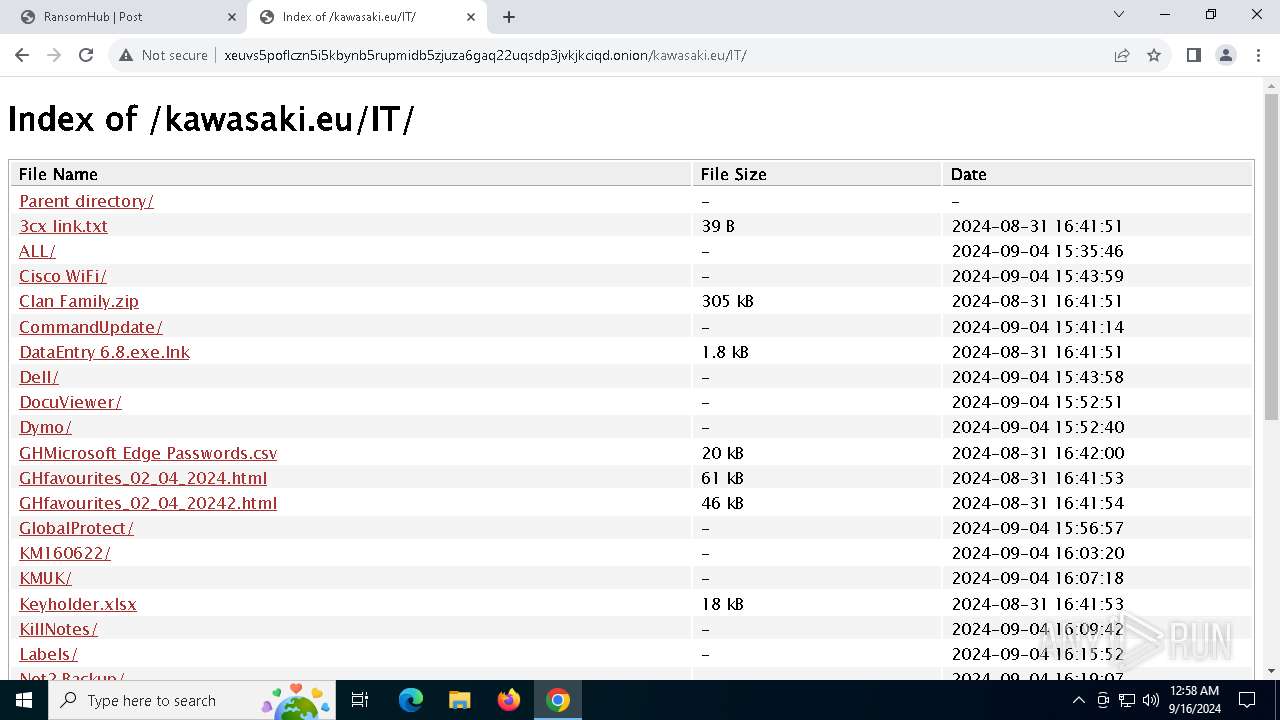Click the Not secure warning icon

click(x=126, y=55)
